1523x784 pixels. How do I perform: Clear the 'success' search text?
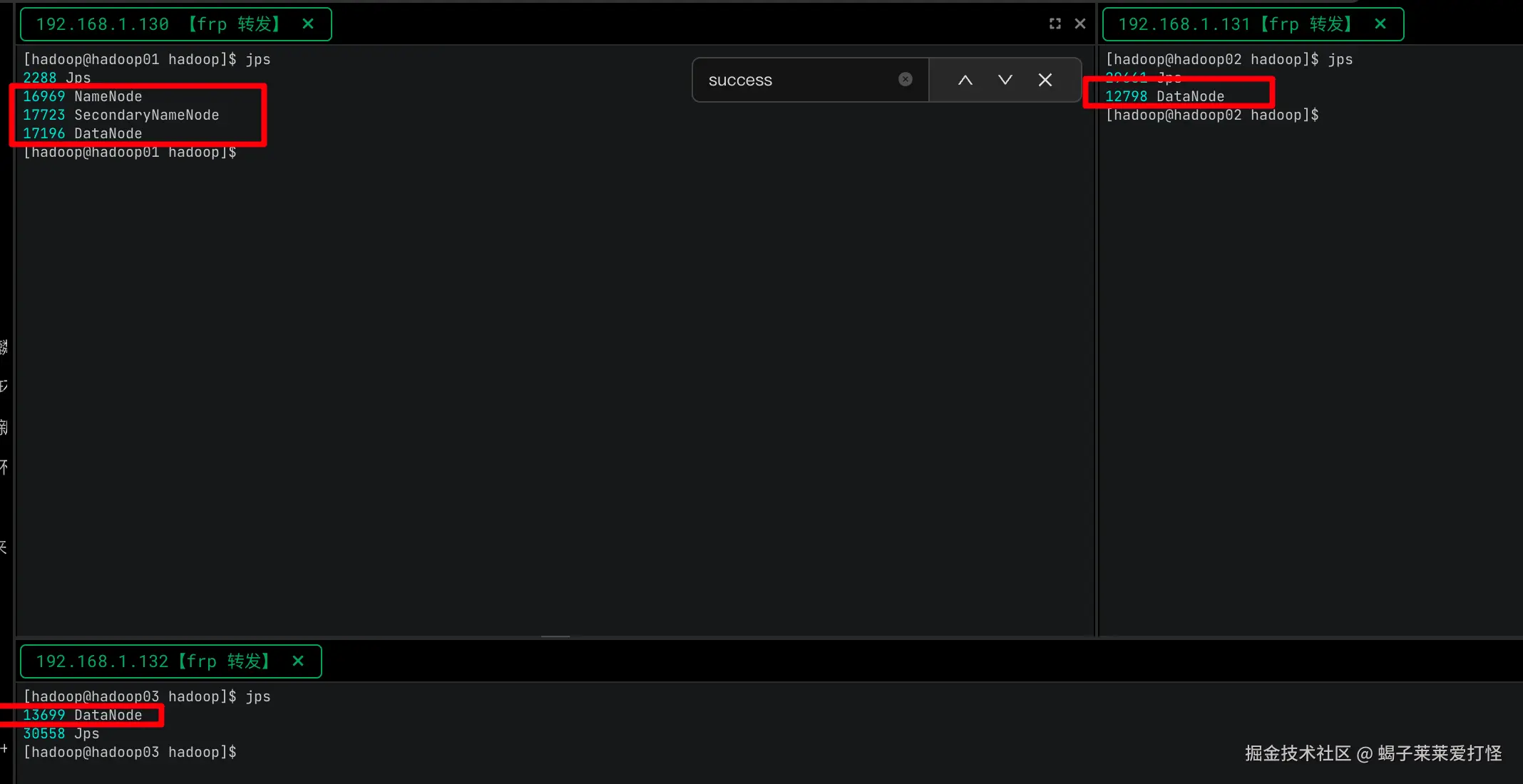905,79
